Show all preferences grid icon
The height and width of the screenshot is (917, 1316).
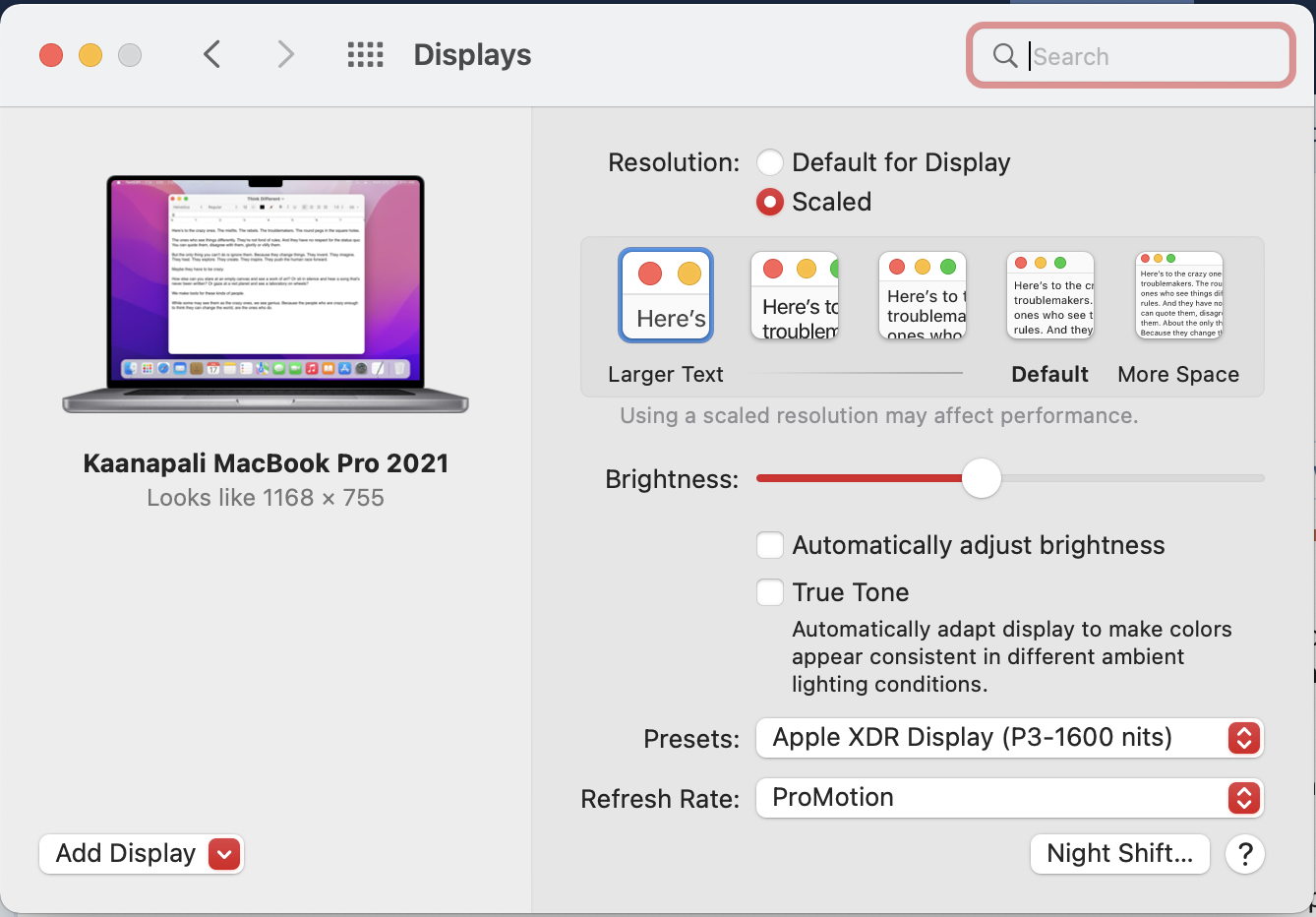366,55
